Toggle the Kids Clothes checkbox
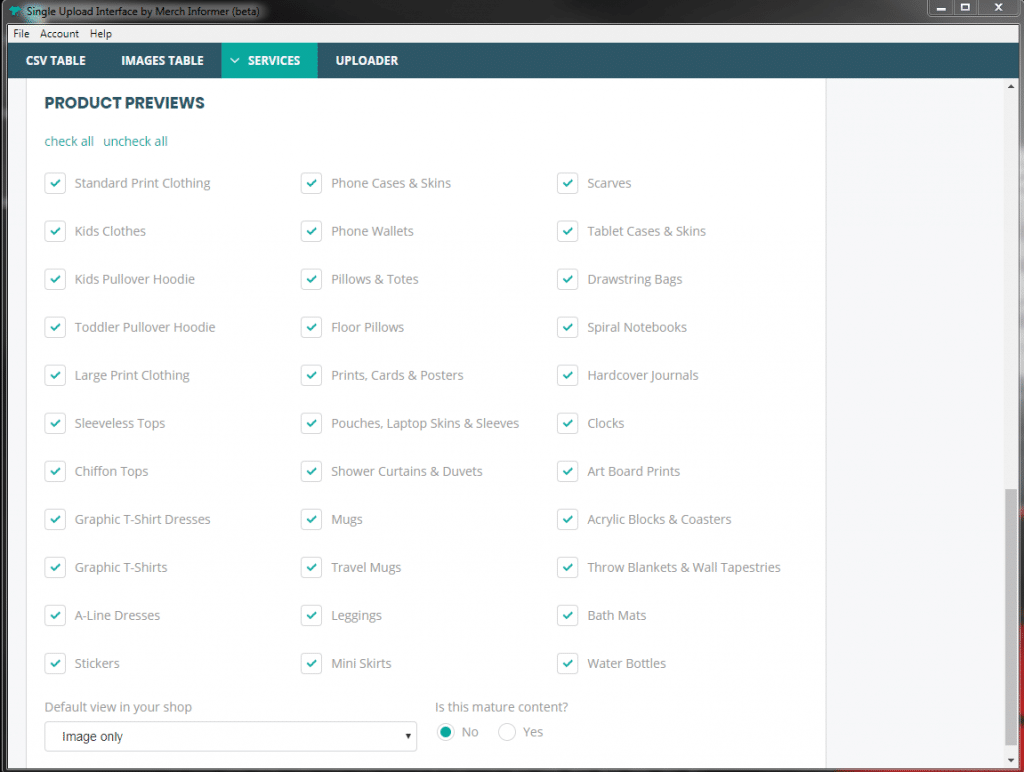 56,231
